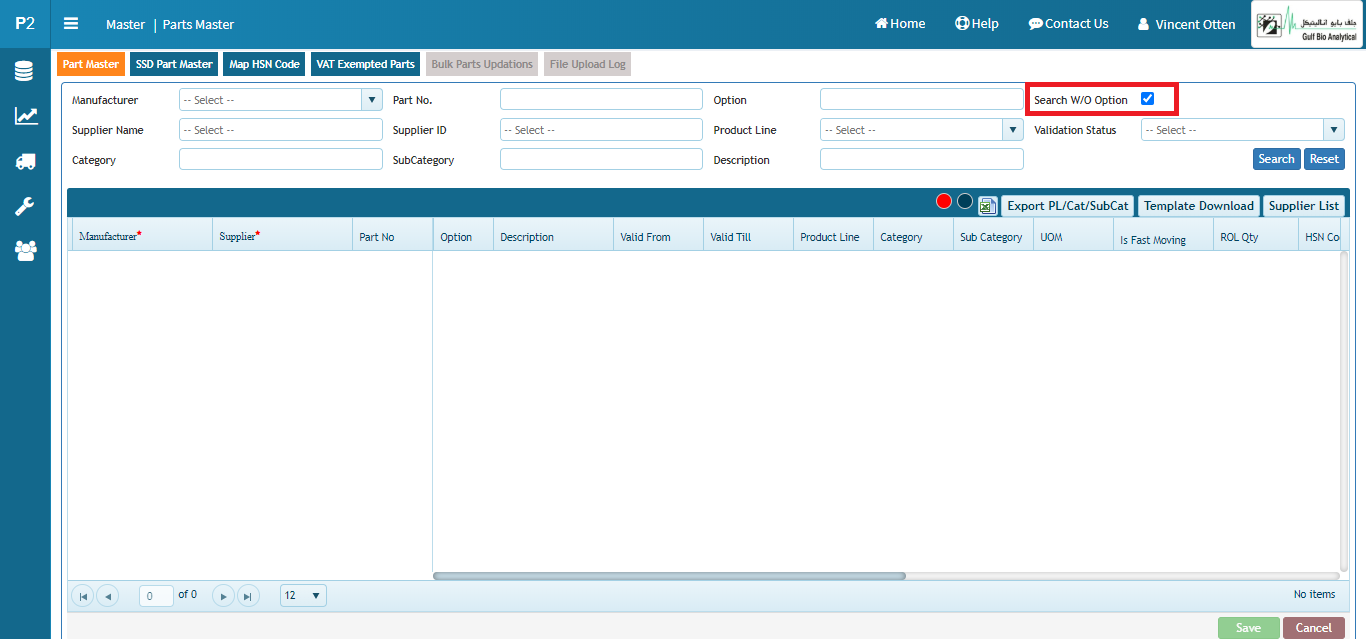This screenshot has height=639, width=1366.
Task: Sort by Manufacturer column header
Action: click(x=142, y=235)
